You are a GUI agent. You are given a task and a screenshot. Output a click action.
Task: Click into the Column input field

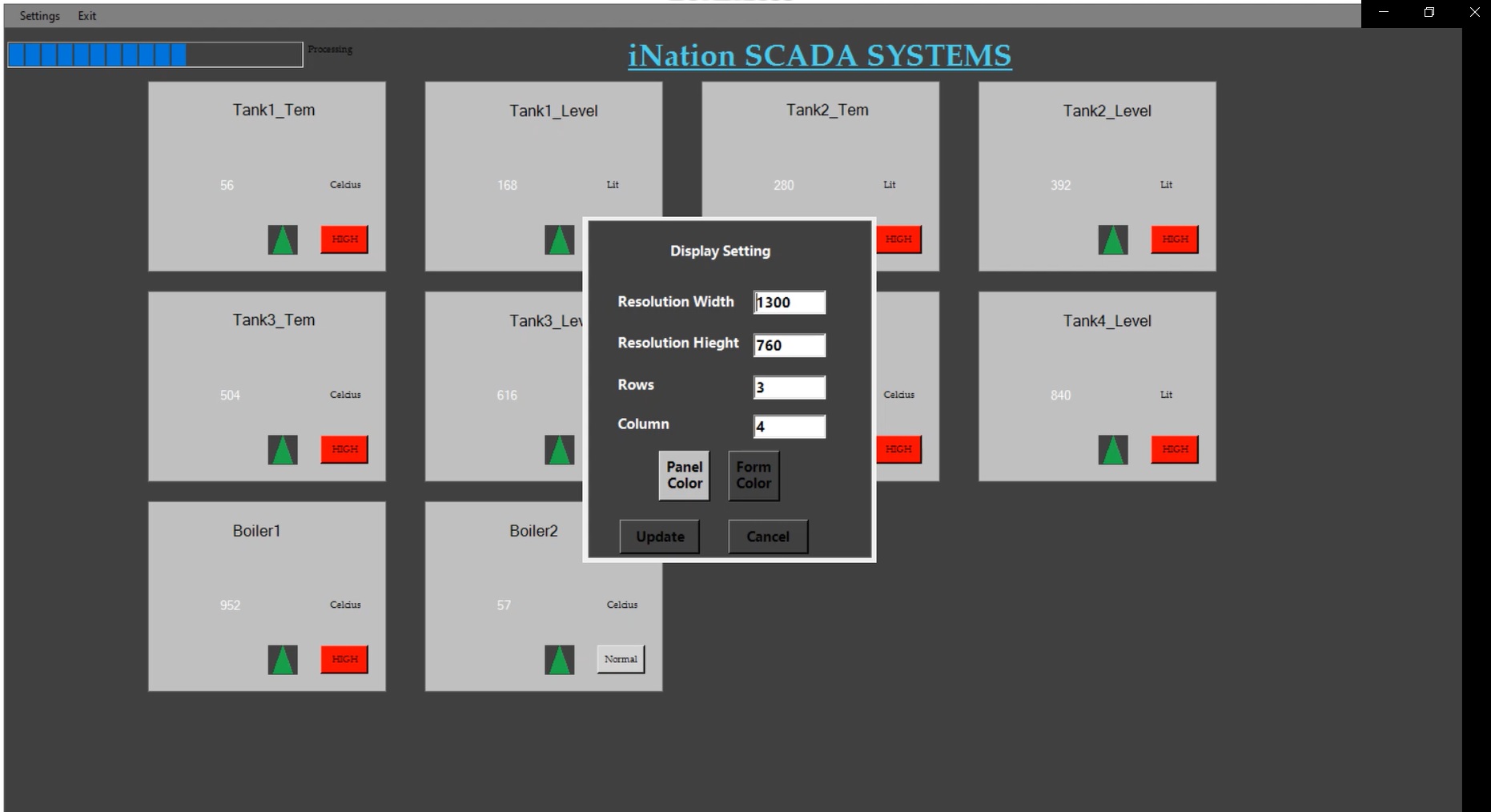789,427
